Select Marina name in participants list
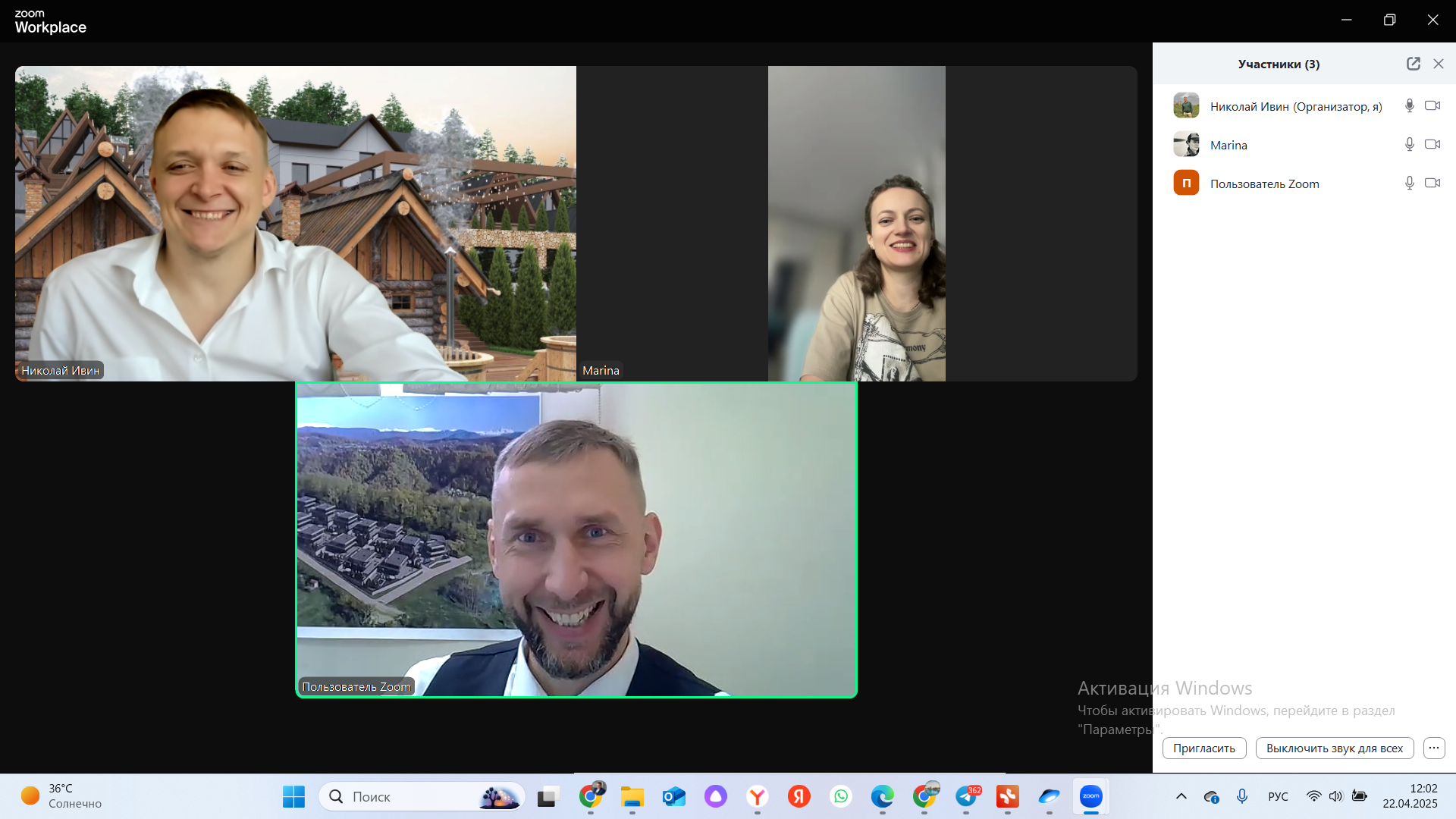This screenshot has width=1456, height=819. [x=1228, y=145]
